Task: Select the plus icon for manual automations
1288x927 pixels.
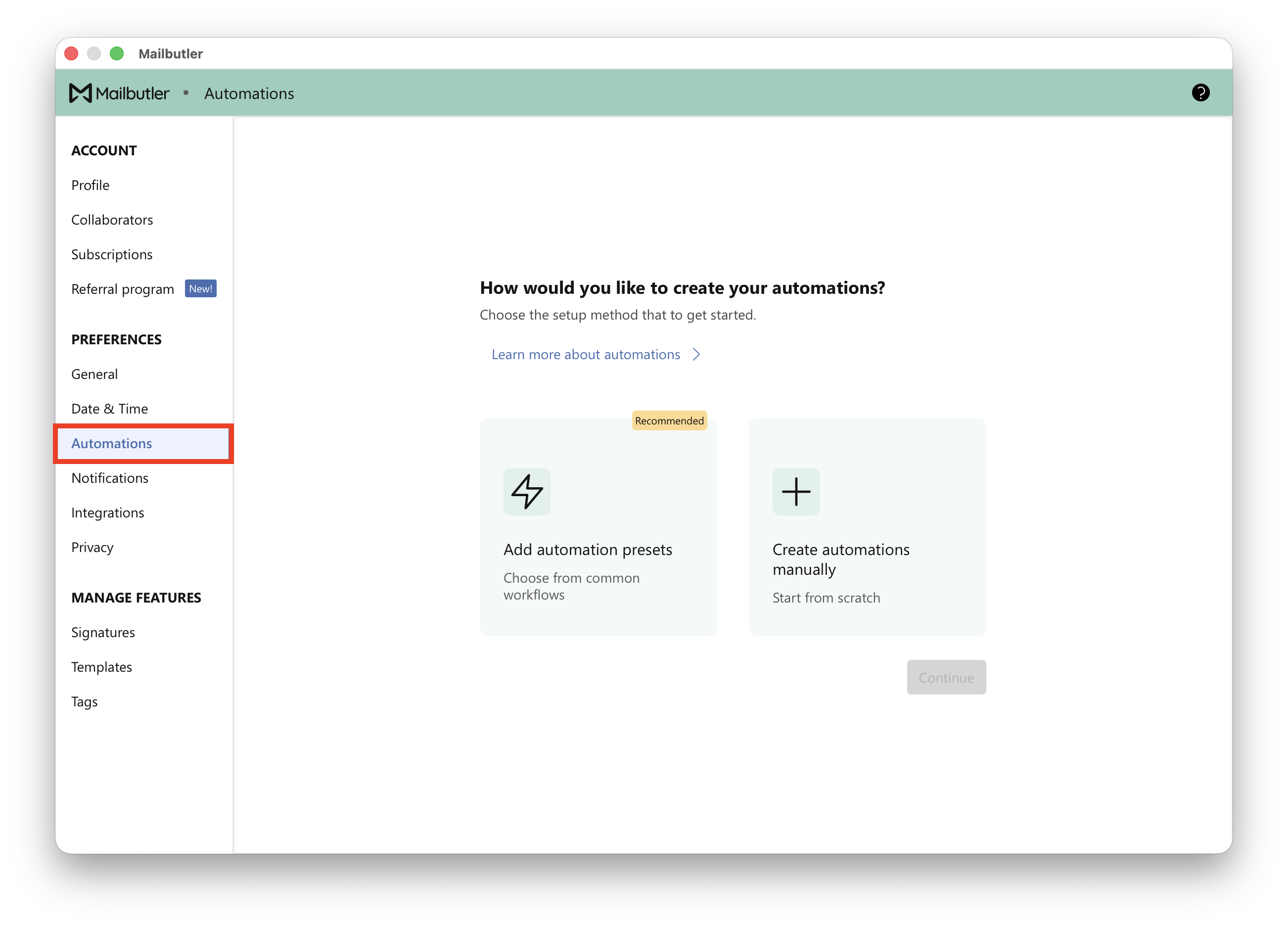Action: 796,491
